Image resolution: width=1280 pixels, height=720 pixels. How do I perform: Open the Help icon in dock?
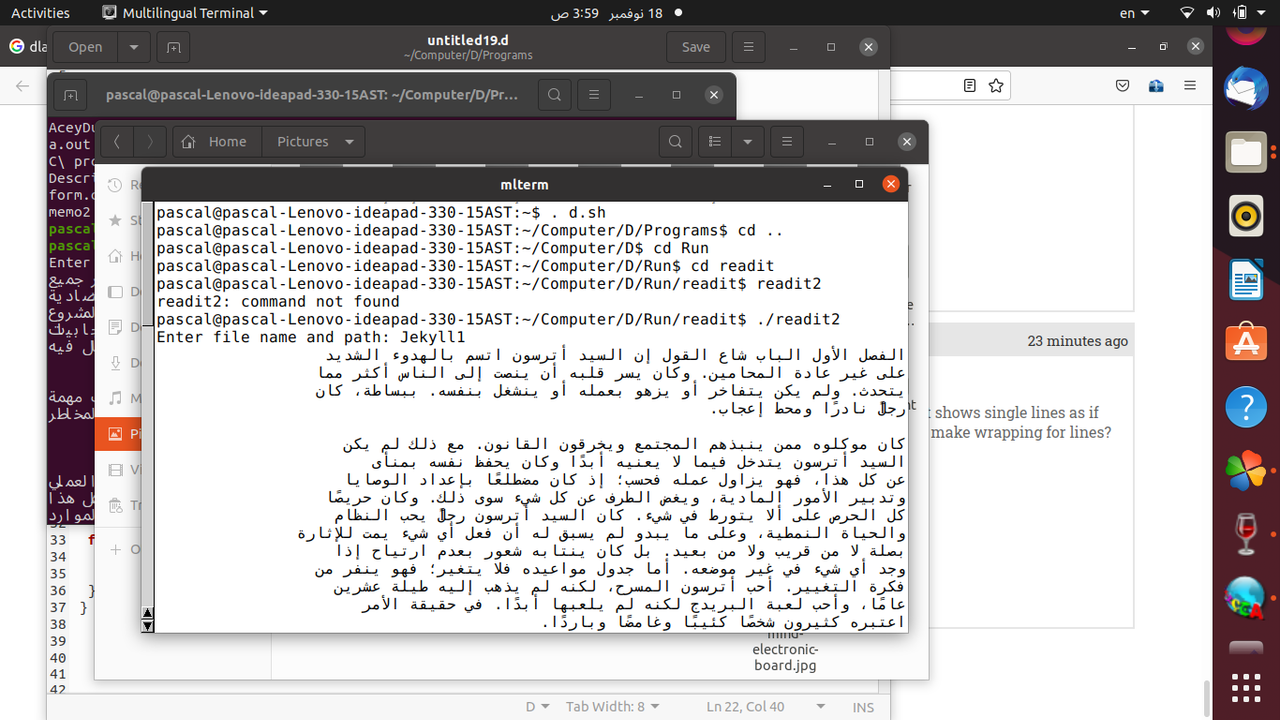click(1245, 407)
